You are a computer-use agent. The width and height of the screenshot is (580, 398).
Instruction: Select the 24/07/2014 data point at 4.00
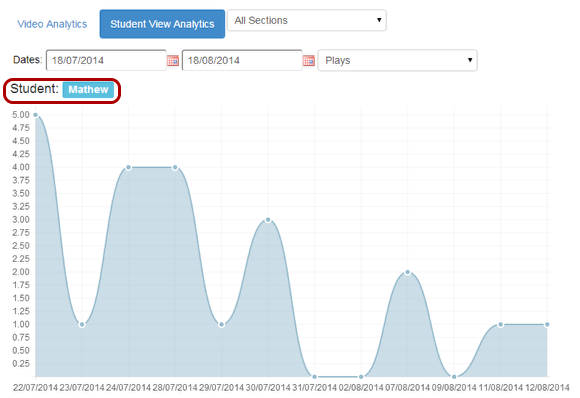[128, 168]
